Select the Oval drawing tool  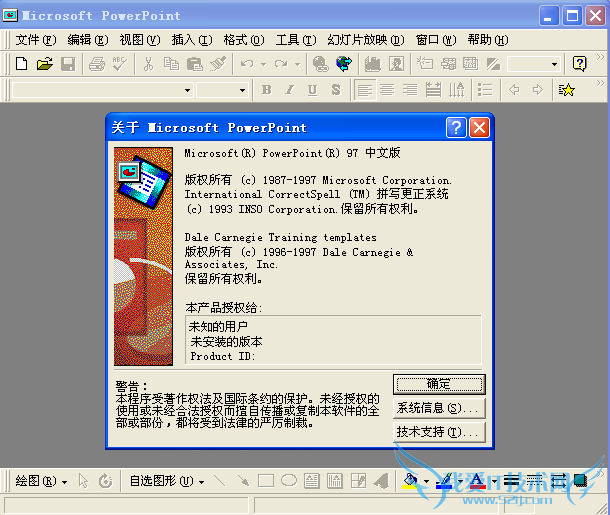coord(289,482)
